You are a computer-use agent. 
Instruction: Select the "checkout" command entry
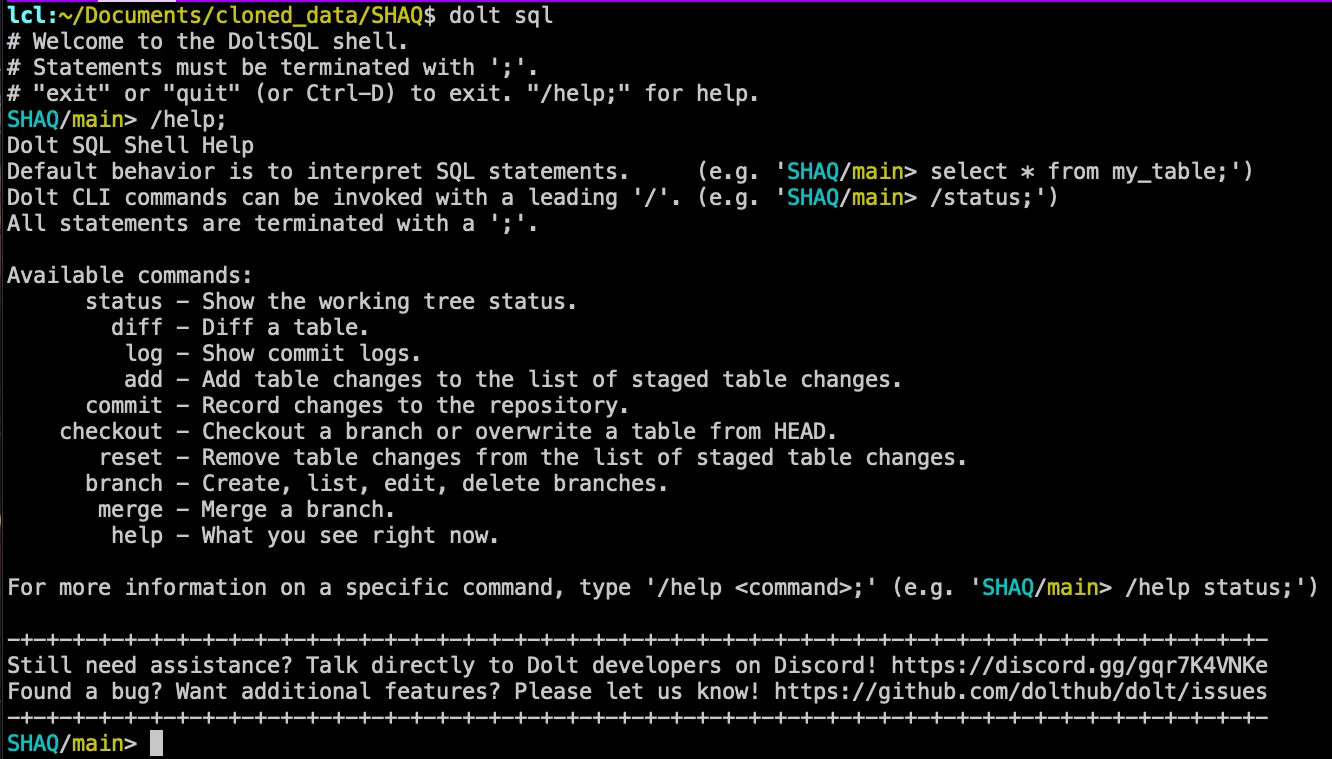(110, 431)
